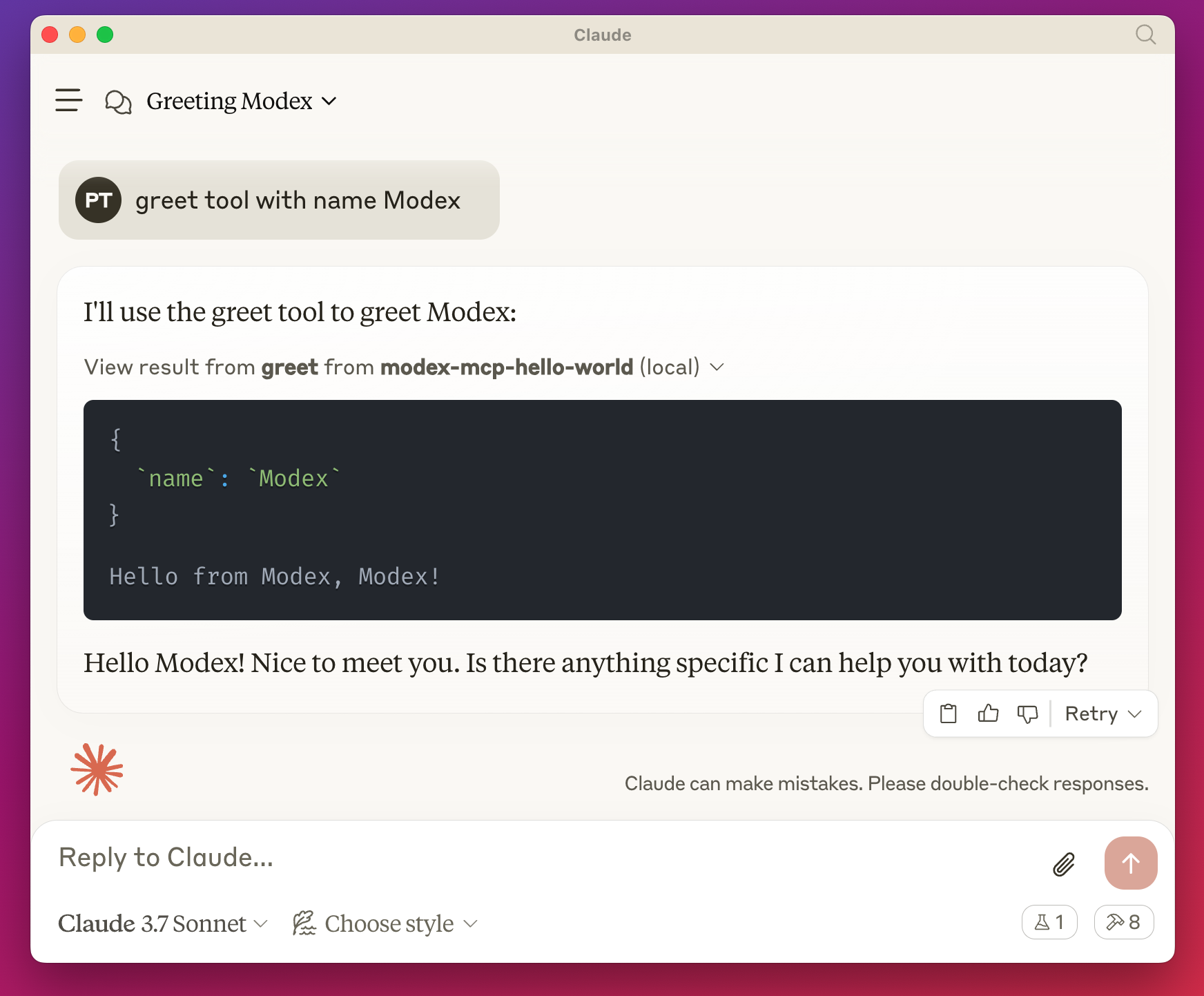
Task: Open the sidebar hamburger menu
Action: (68, 100)
